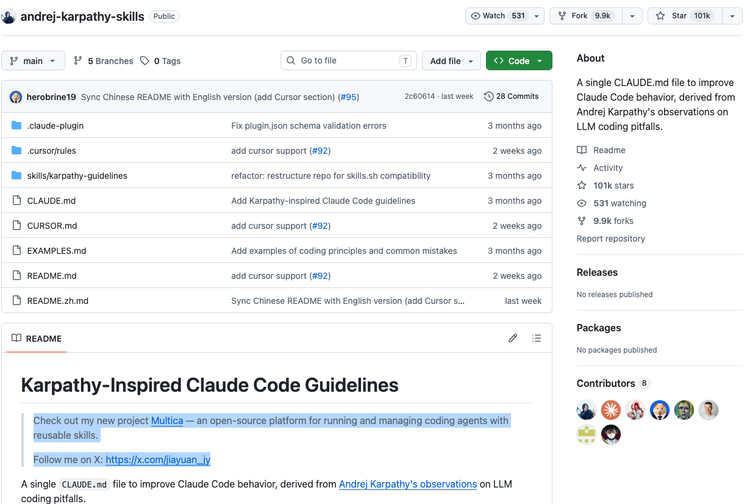Open the green Code dropdown
Image resolution: width=750 pixels, height=504 pixels.
[x=519, y=61]
